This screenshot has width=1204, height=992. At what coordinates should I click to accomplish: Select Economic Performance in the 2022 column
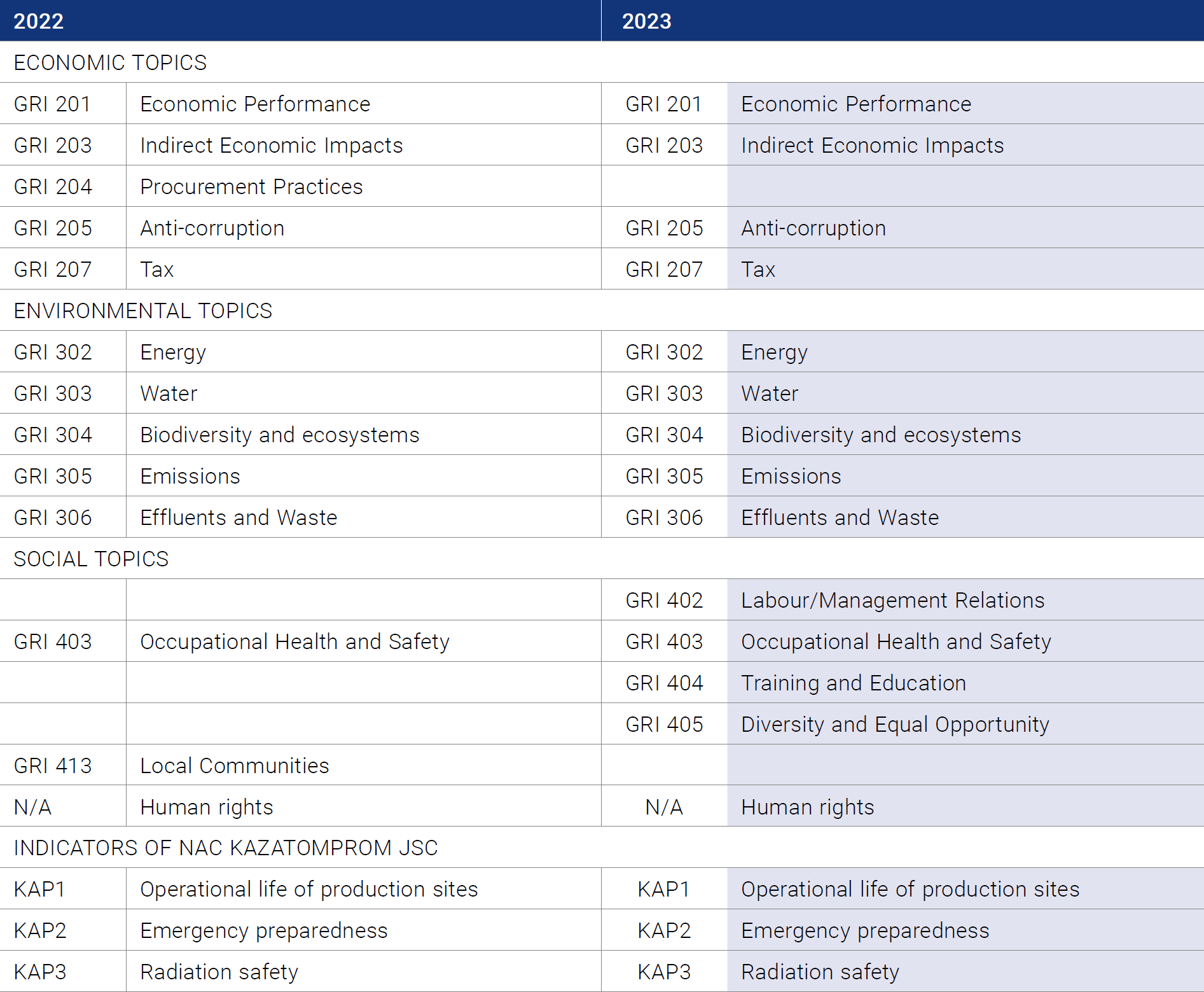(x=255, y=104)
